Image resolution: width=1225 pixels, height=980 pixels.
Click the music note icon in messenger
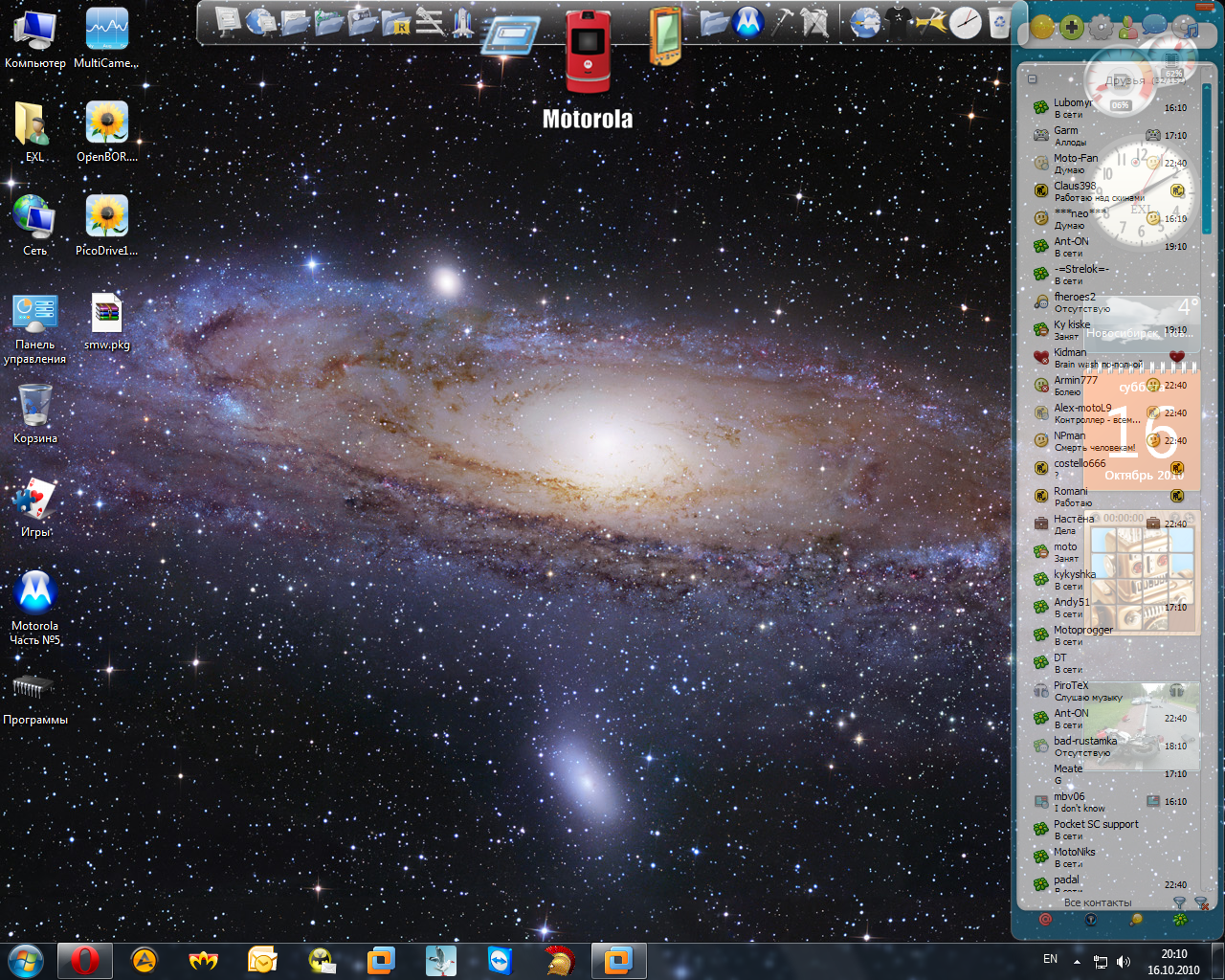(x=1187, y=27)
